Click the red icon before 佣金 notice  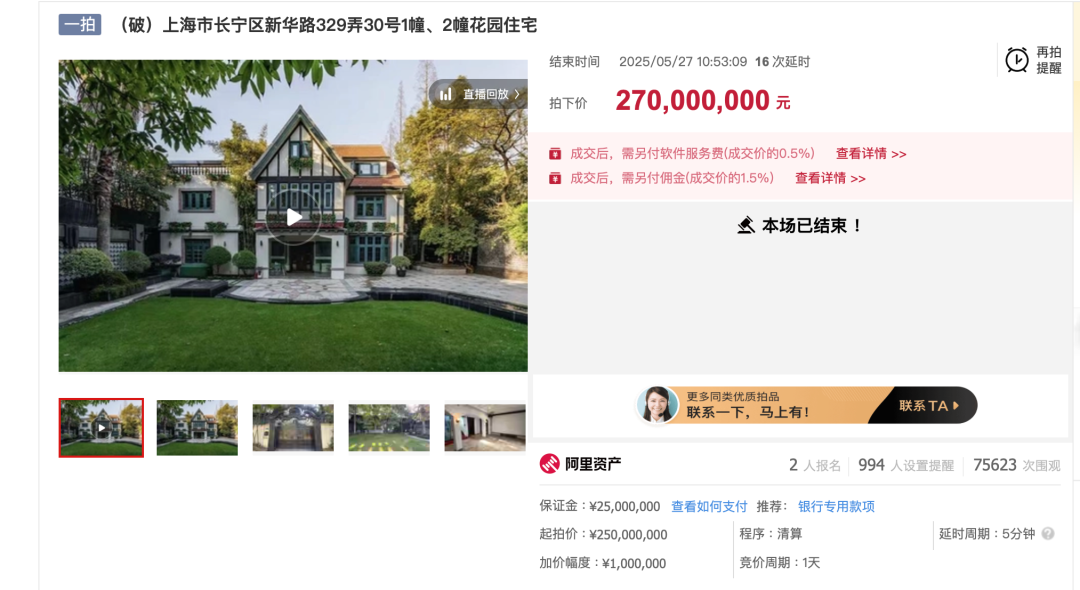(x=555, y=178)
